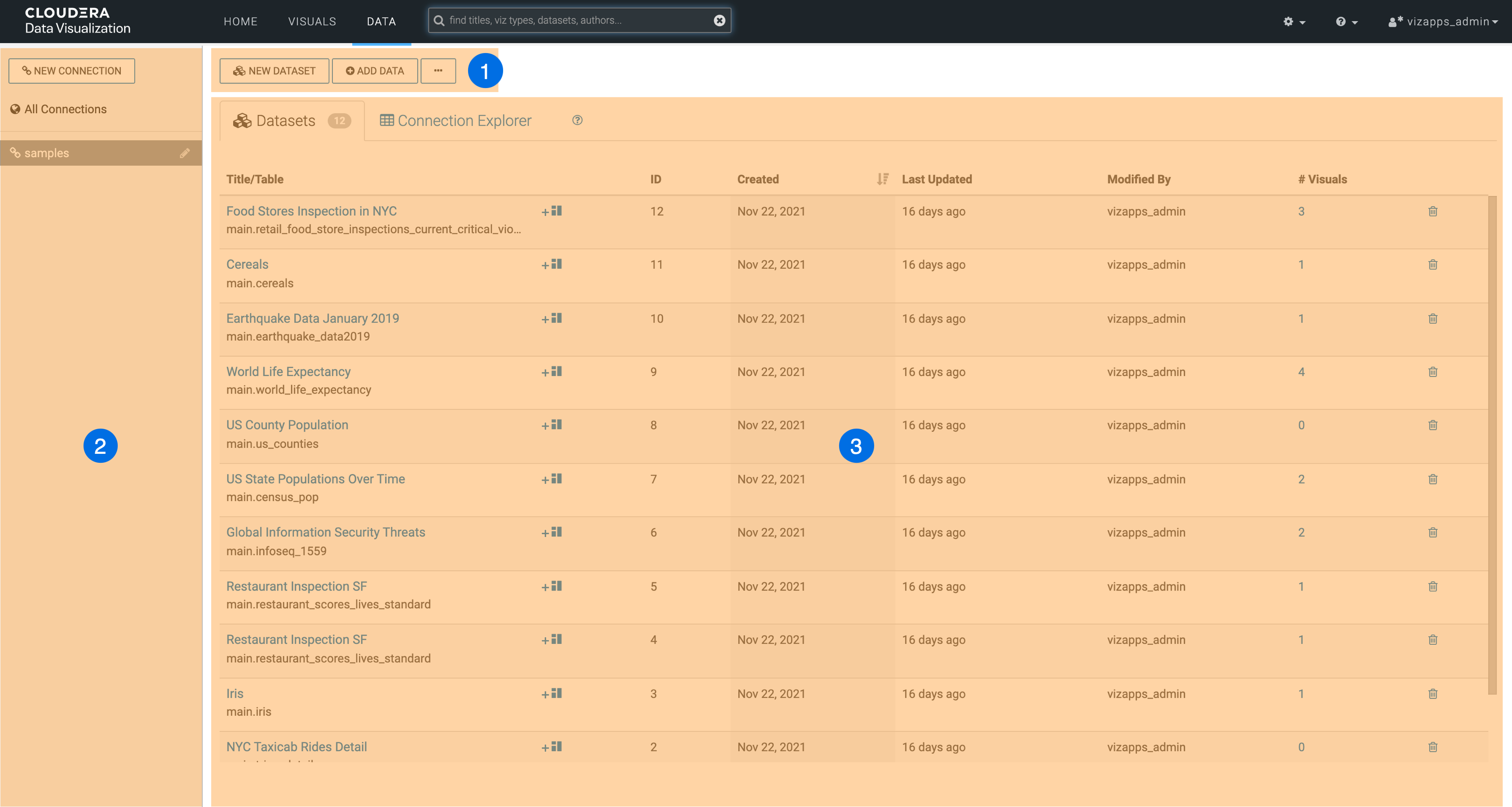Click trash icon for World Life Expectancy
1512x807 pixels.
pyautogui.click(x=1432, y=372)
